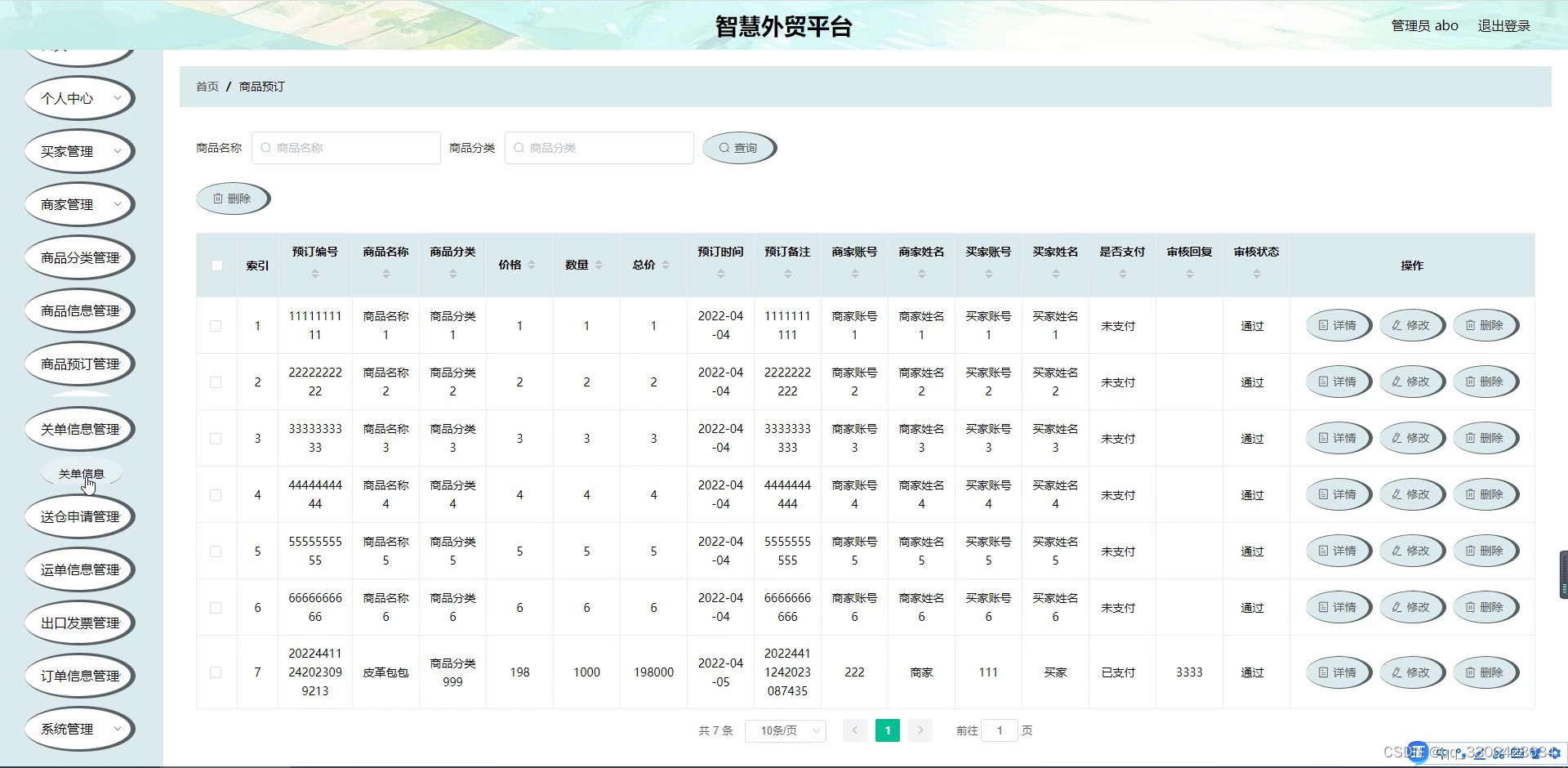Viewport: 1568px width, 768px height.
Task: Expand the 买家管理 sidebar menu
Action: [78, 151]
